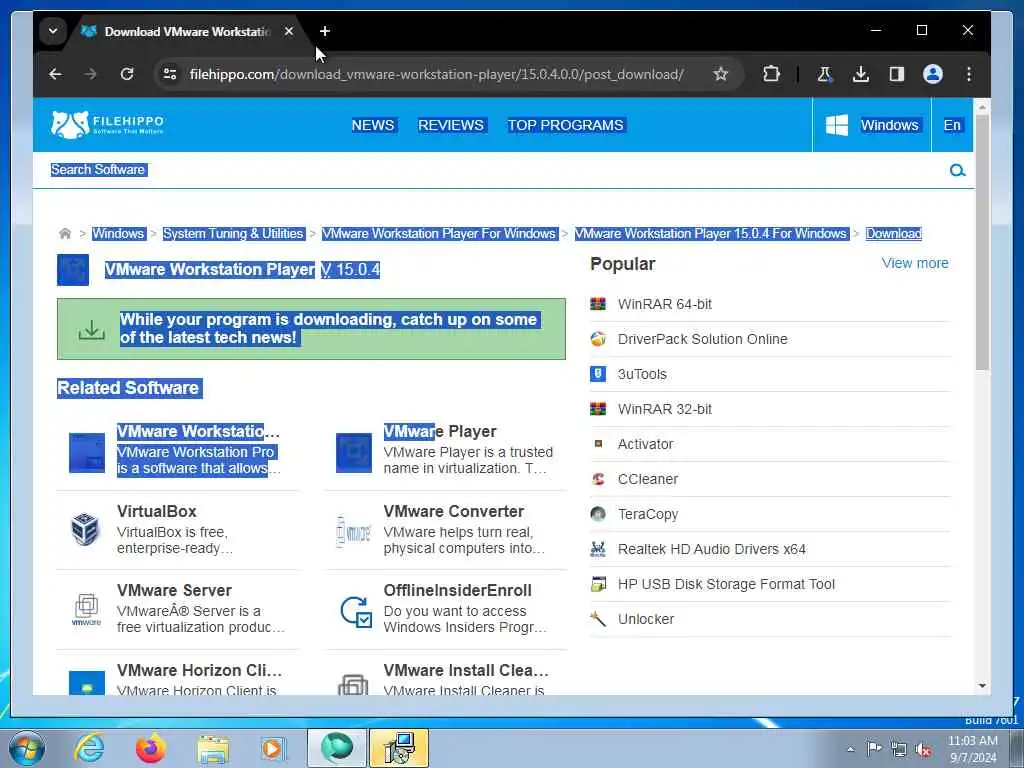Click the VMware Converter icon
Screen dimensions: 1024x768
point(353,532)
